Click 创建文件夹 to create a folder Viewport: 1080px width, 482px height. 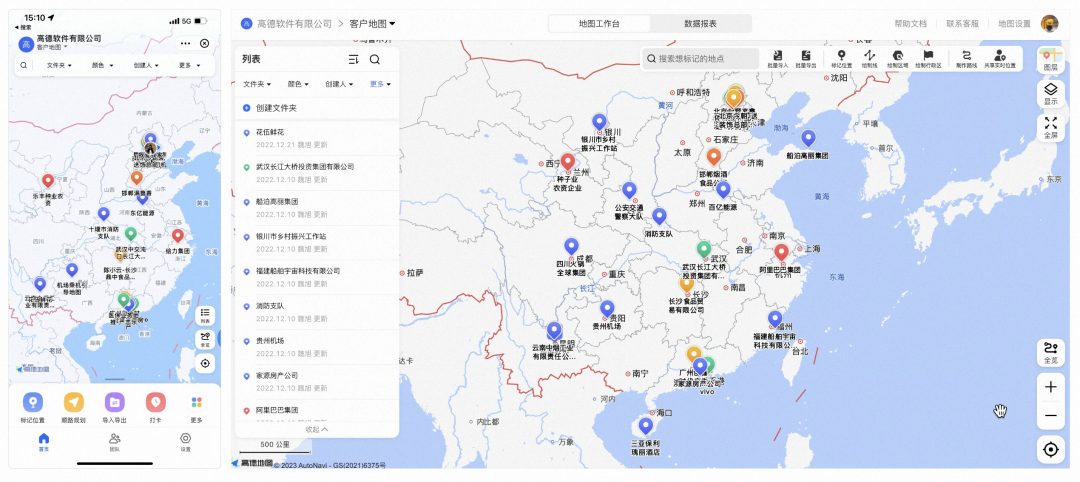(x=276, y=108)
